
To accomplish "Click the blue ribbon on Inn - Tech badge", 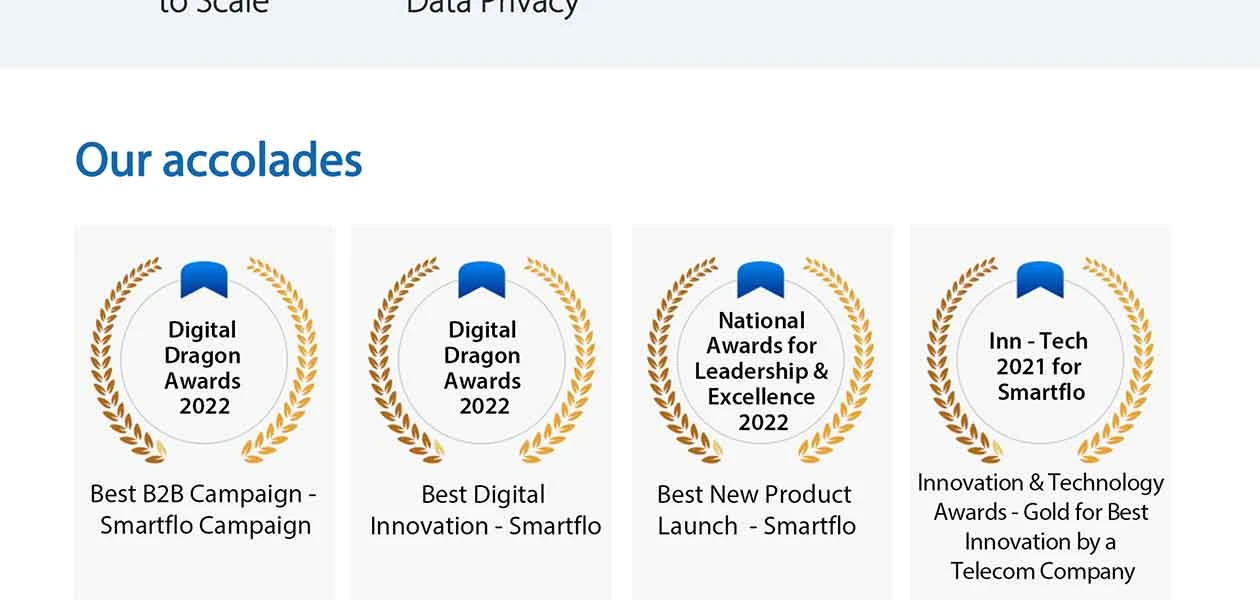I will [1040, 279].
